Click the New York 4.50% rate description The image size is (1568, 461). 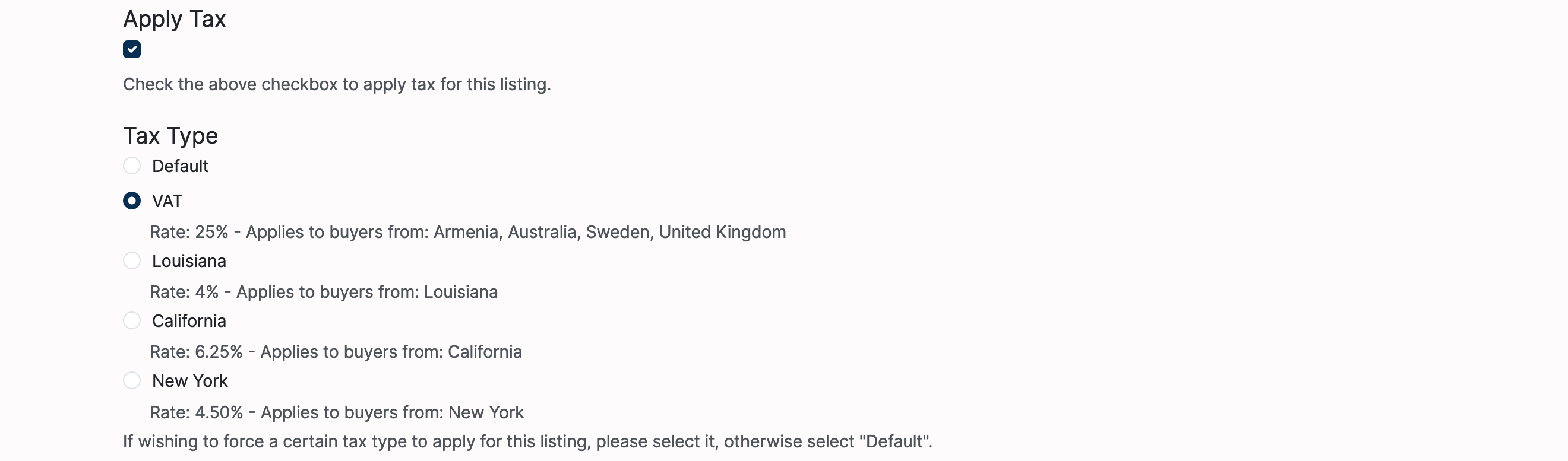pos(337,412)
